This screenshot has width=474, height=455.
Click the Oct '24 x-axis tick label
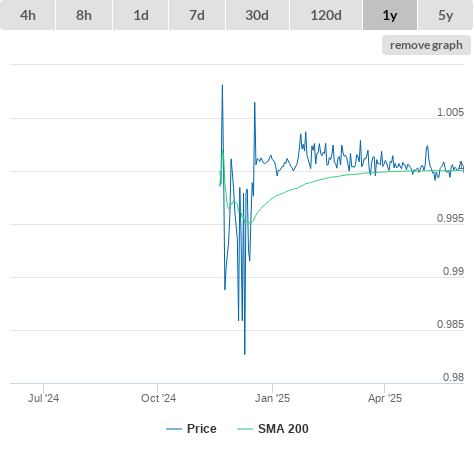click(x=158, y=398)
